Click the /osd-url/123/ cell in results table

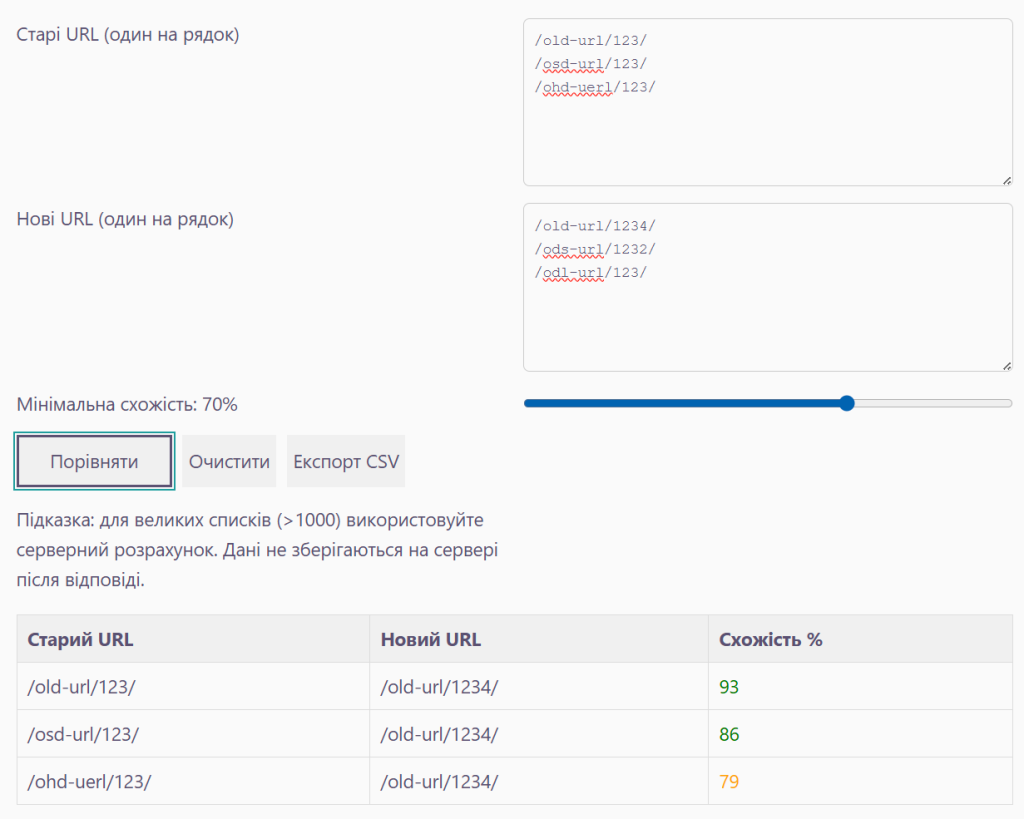click(83, 734)
